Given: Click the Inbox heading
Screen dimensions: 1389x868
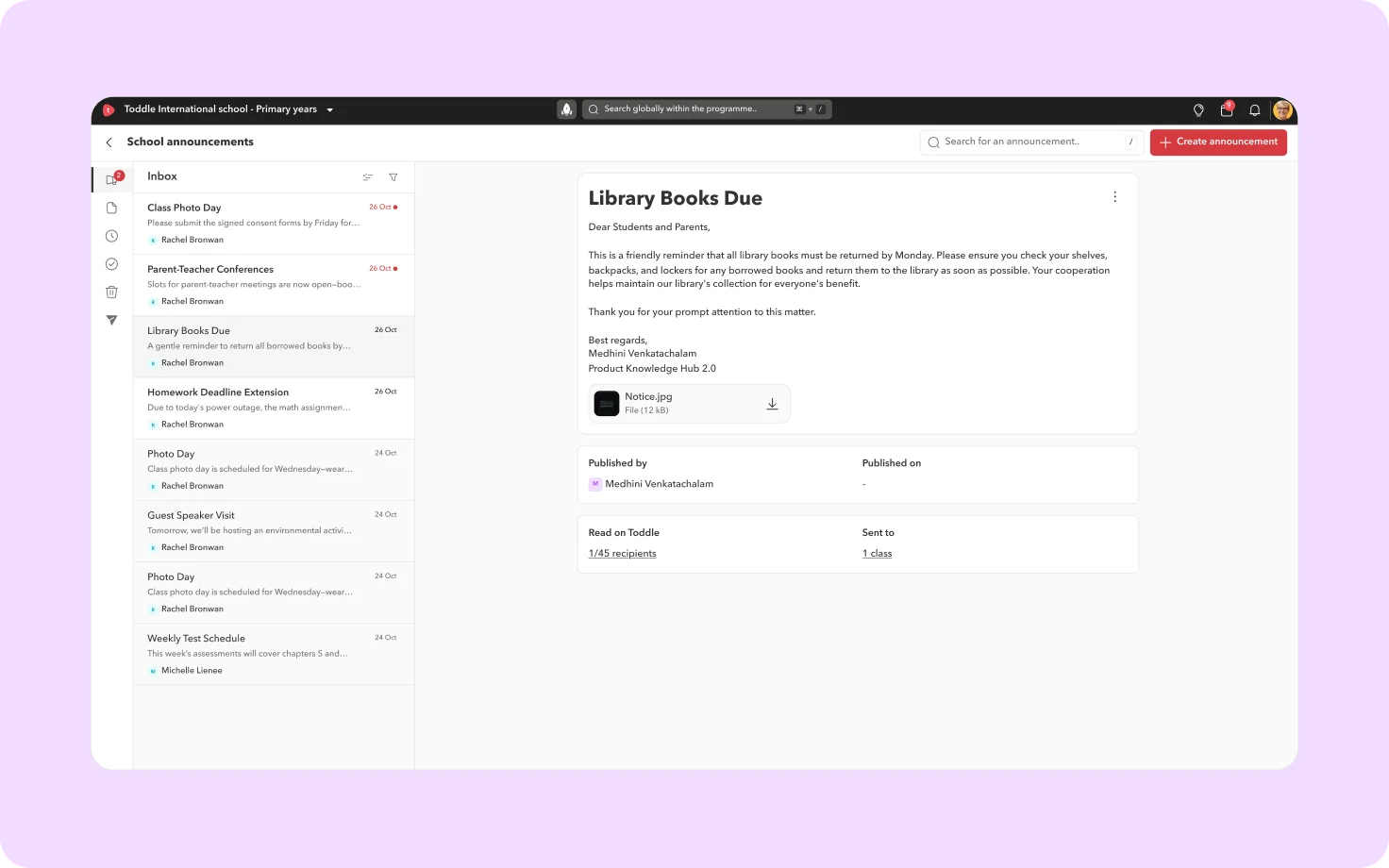Looking at the screenshot, I should (x=162, y=176).
